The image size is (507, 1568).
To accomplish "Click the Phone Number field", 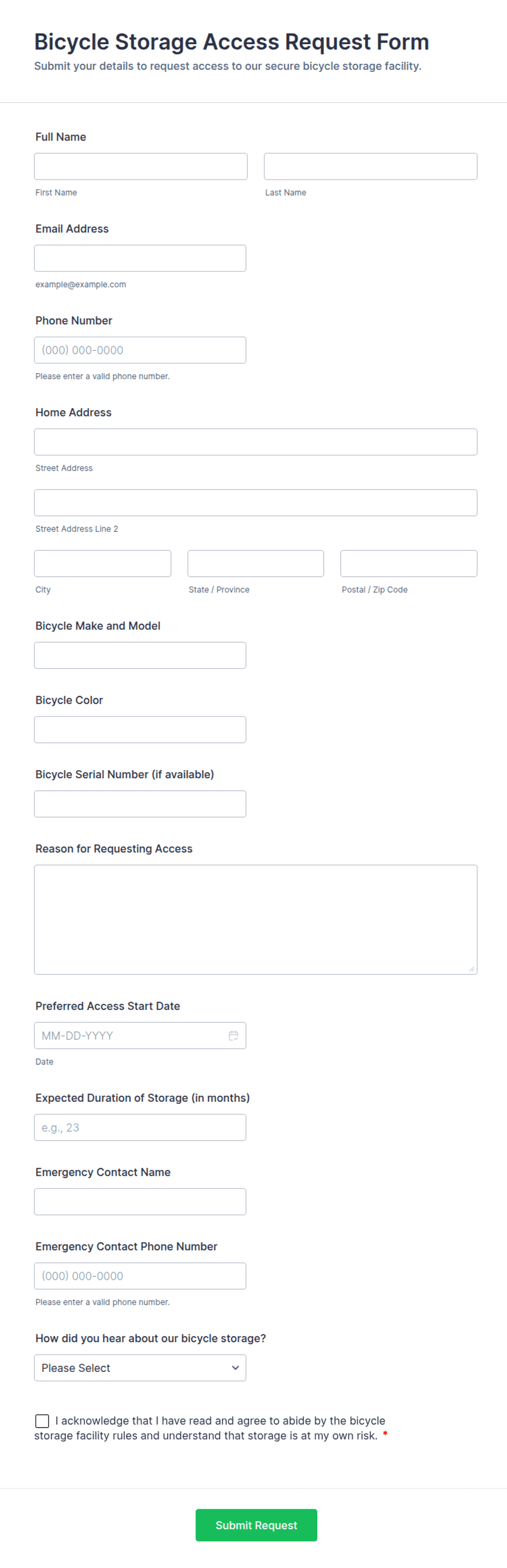I will pyautogui.click(x=140, y=350).
